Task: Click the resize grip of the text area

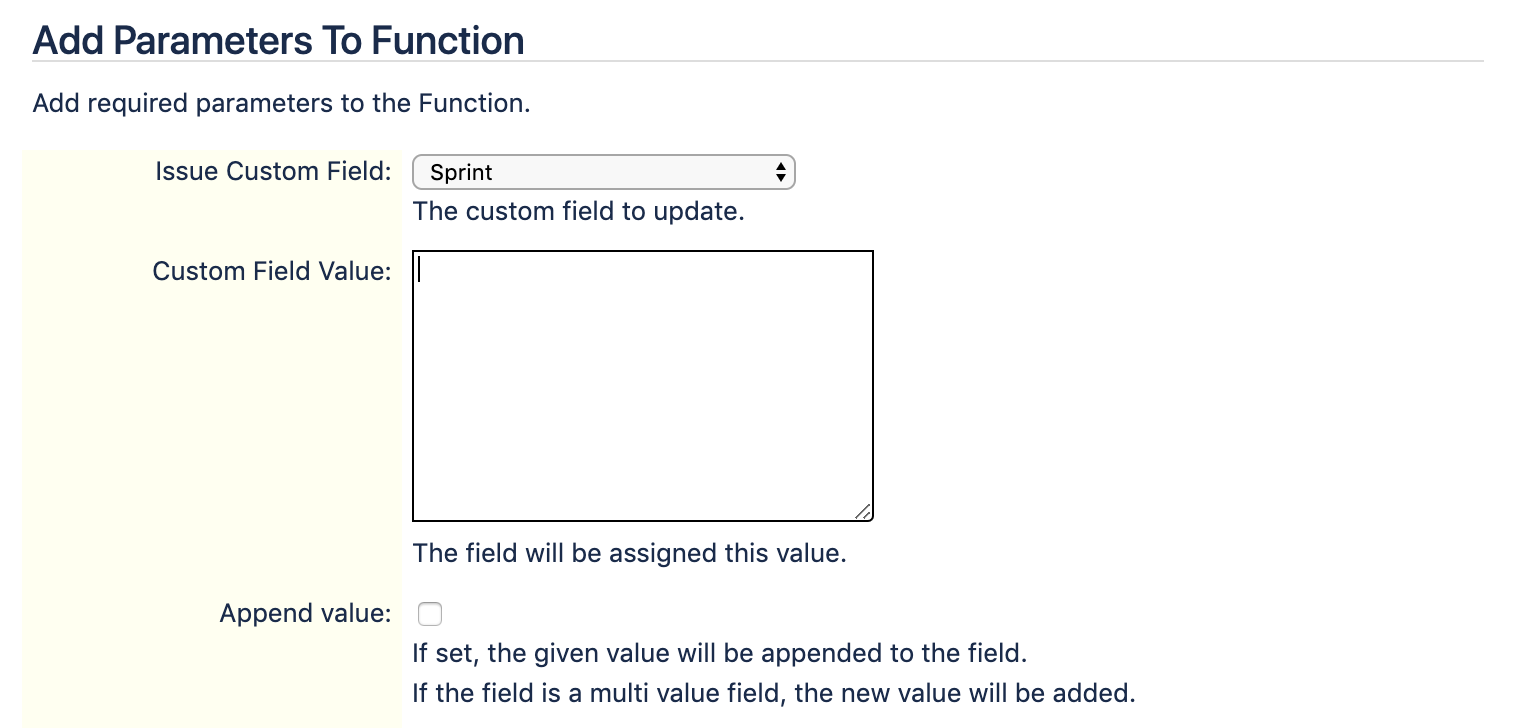Action: click(863, 511)
